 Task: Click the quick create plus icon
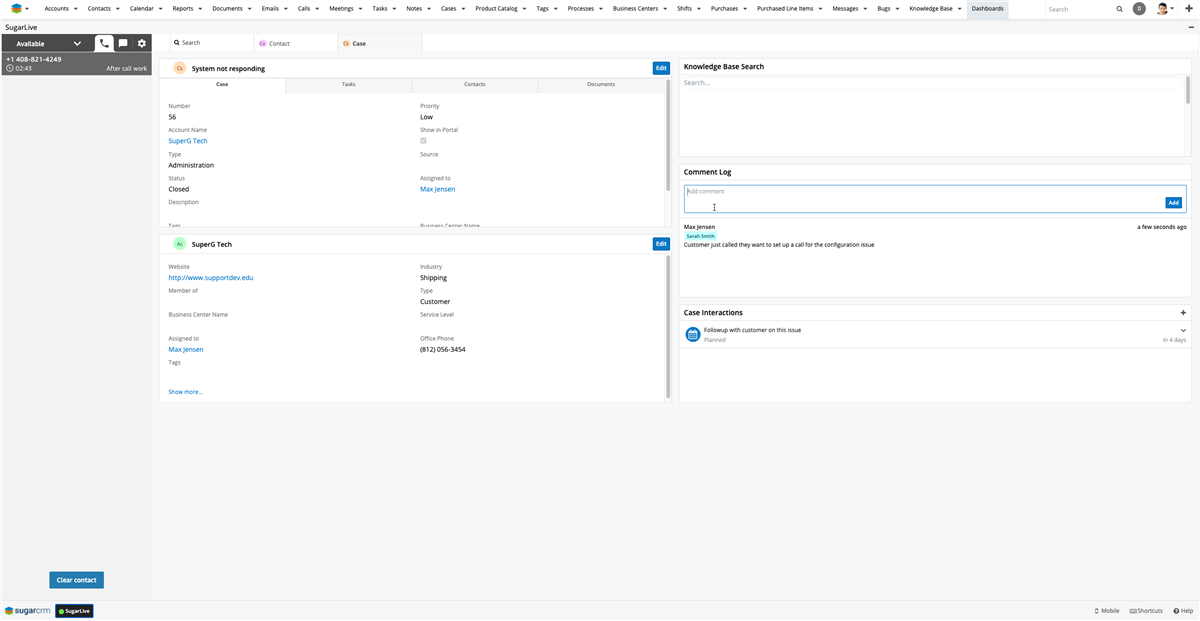[1188, 9]
